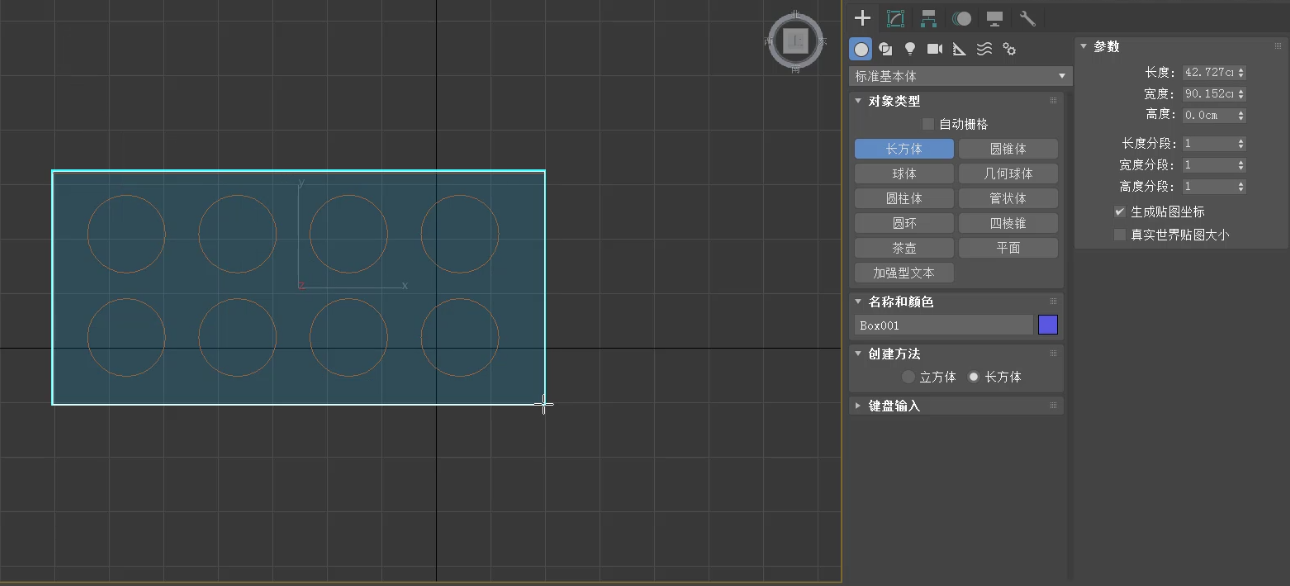Screen dimensions: 1290x586
Task: Enable the 自动栅格 checkbox
Action: (x=928, y=124)
